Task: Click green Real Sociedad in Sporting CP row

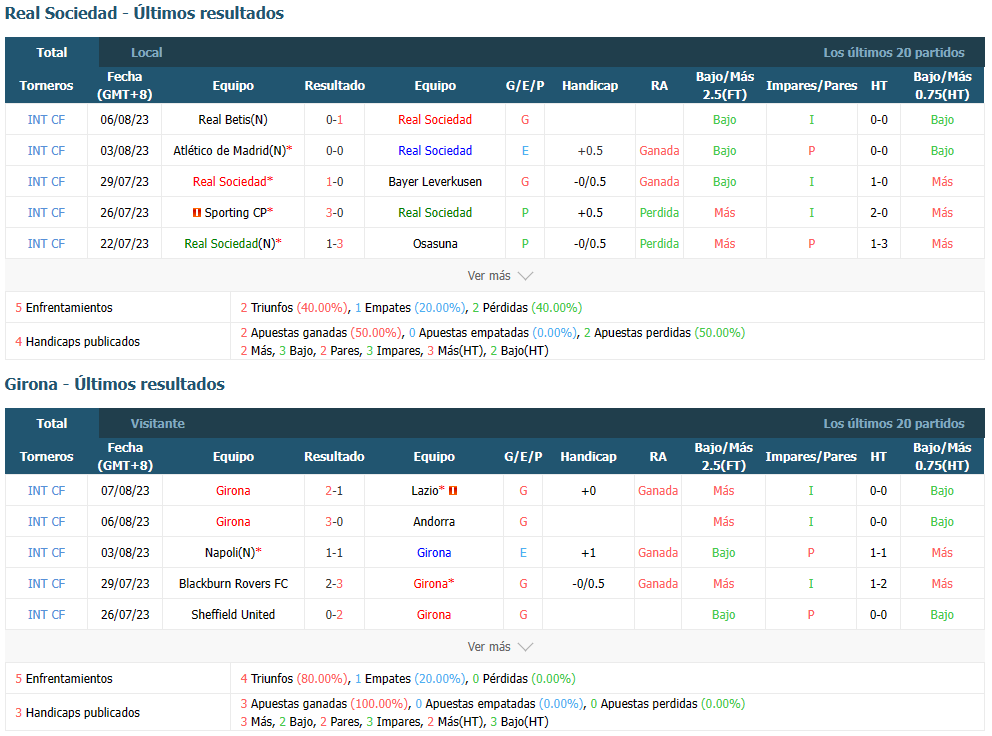Action: [435, 213]
